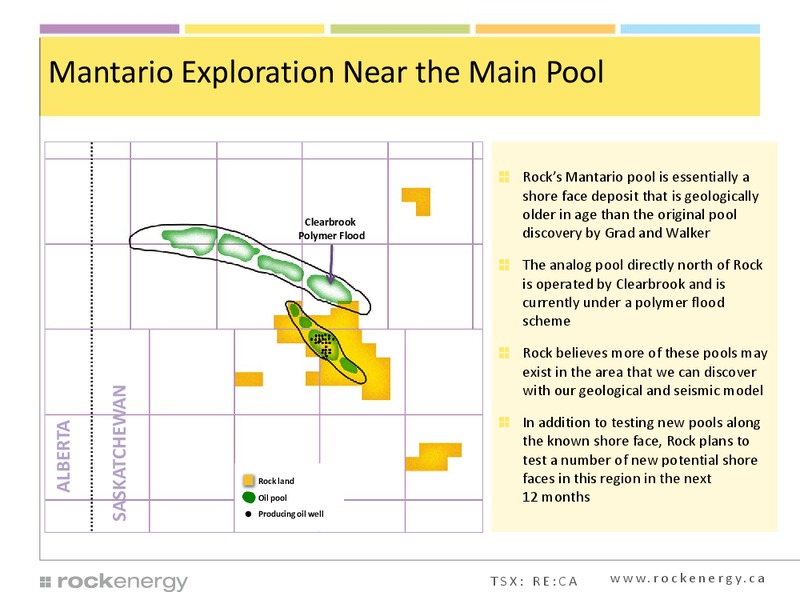Open the www.rockenergy.ca link
The width and height of the screenshot is (800, 600).
[x=687, y=578]
